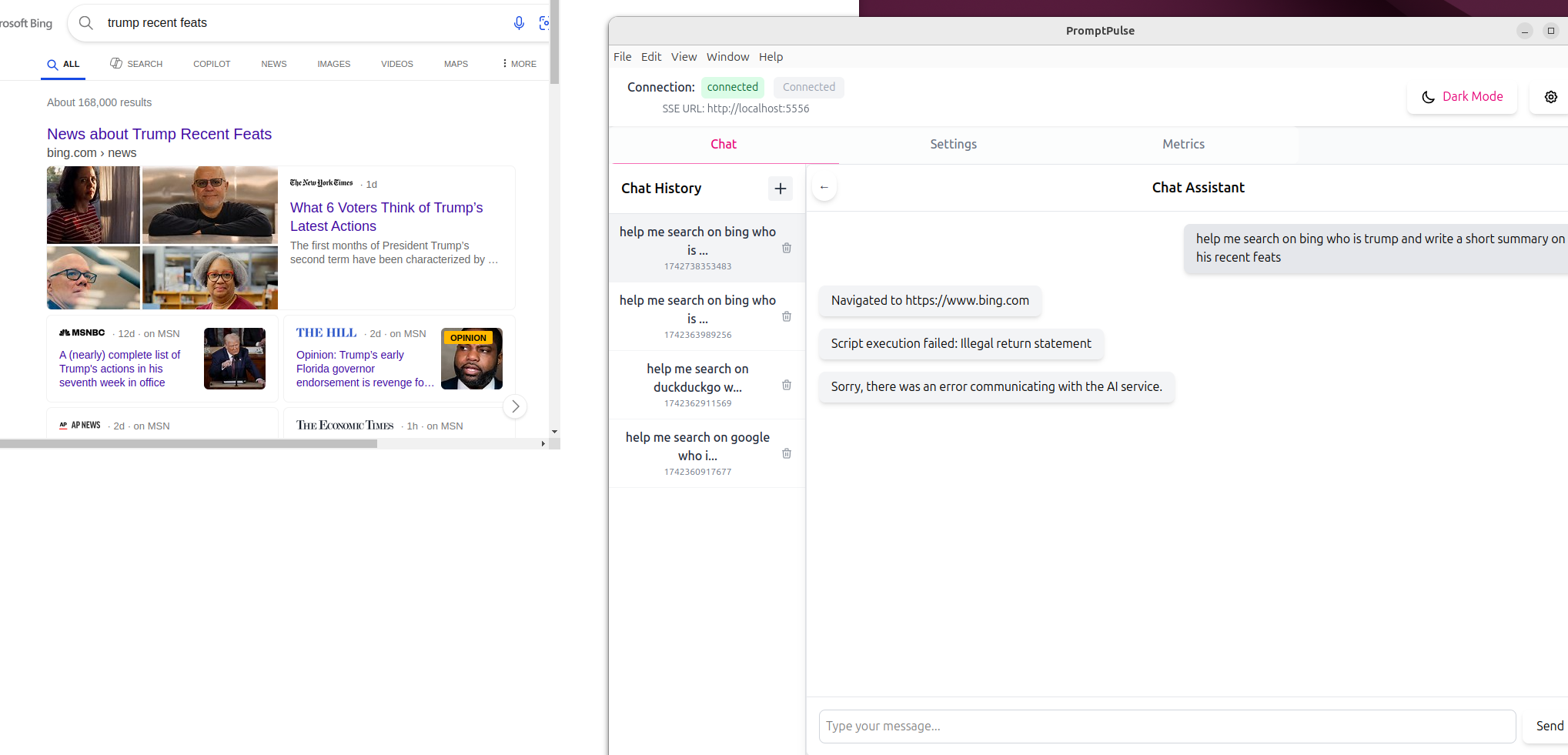This screenshot has width=1568, height=755.
Task: Select chat history item timestamped 1742738353483
Action: 697,248
